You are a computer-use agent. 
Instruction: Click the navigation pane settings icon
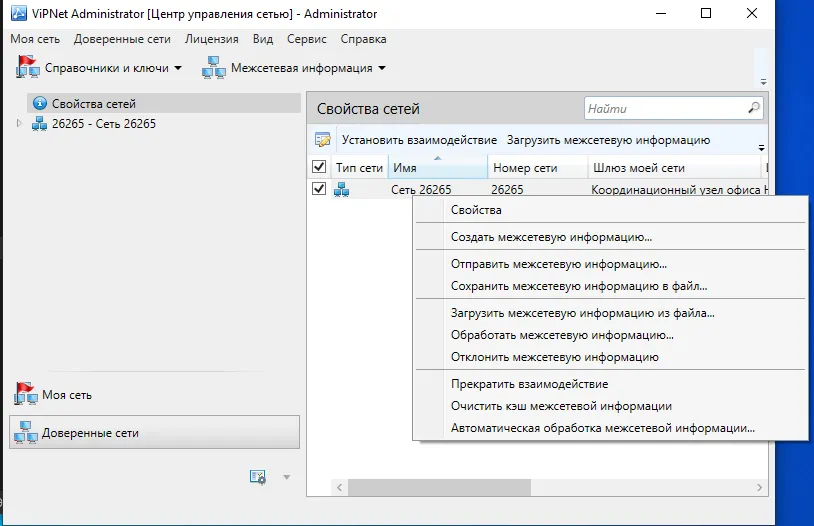tap(257, 477)
